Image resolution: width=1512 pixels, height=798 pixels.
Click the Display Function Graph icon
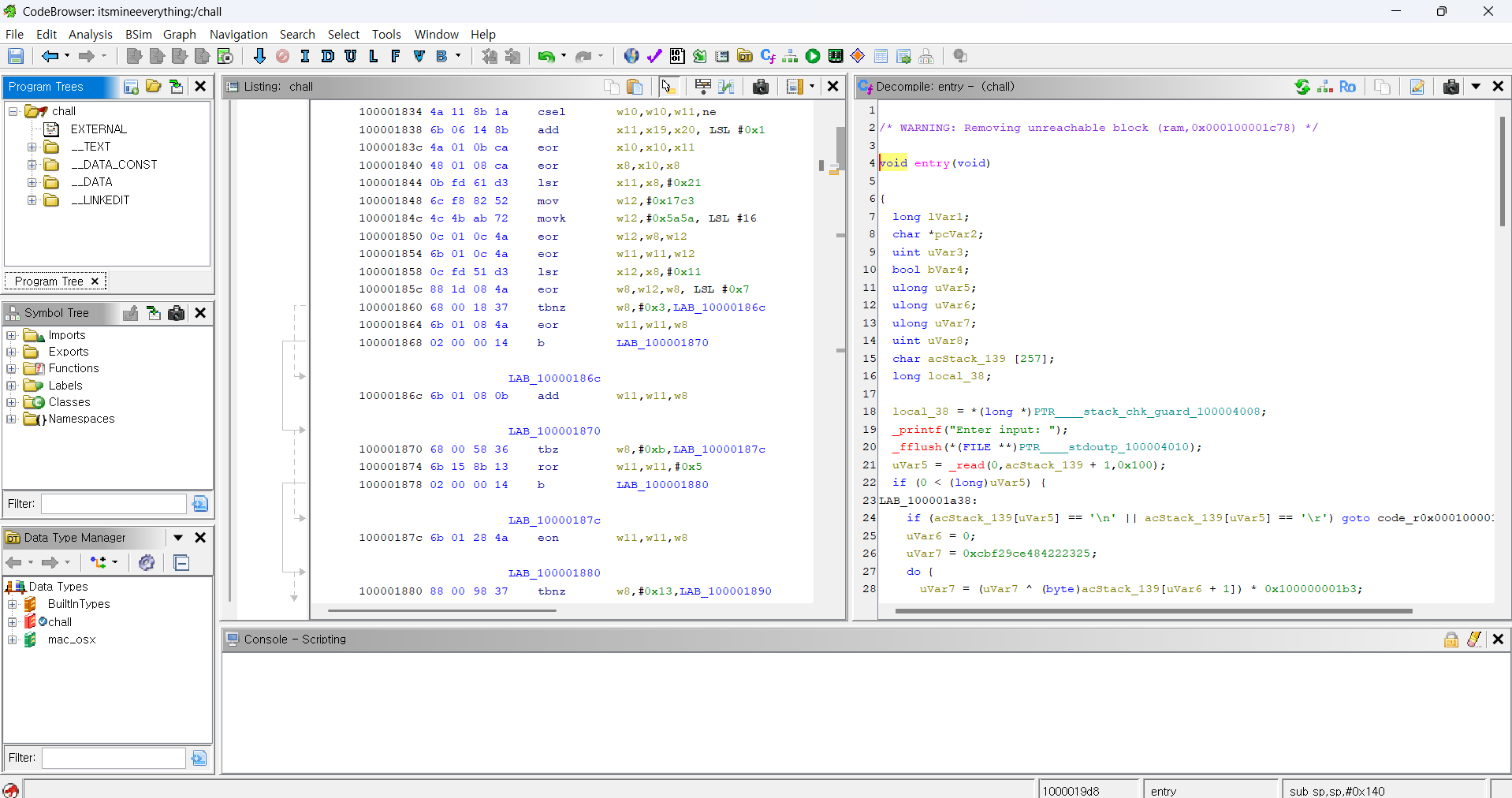click(x=790, y=56)
